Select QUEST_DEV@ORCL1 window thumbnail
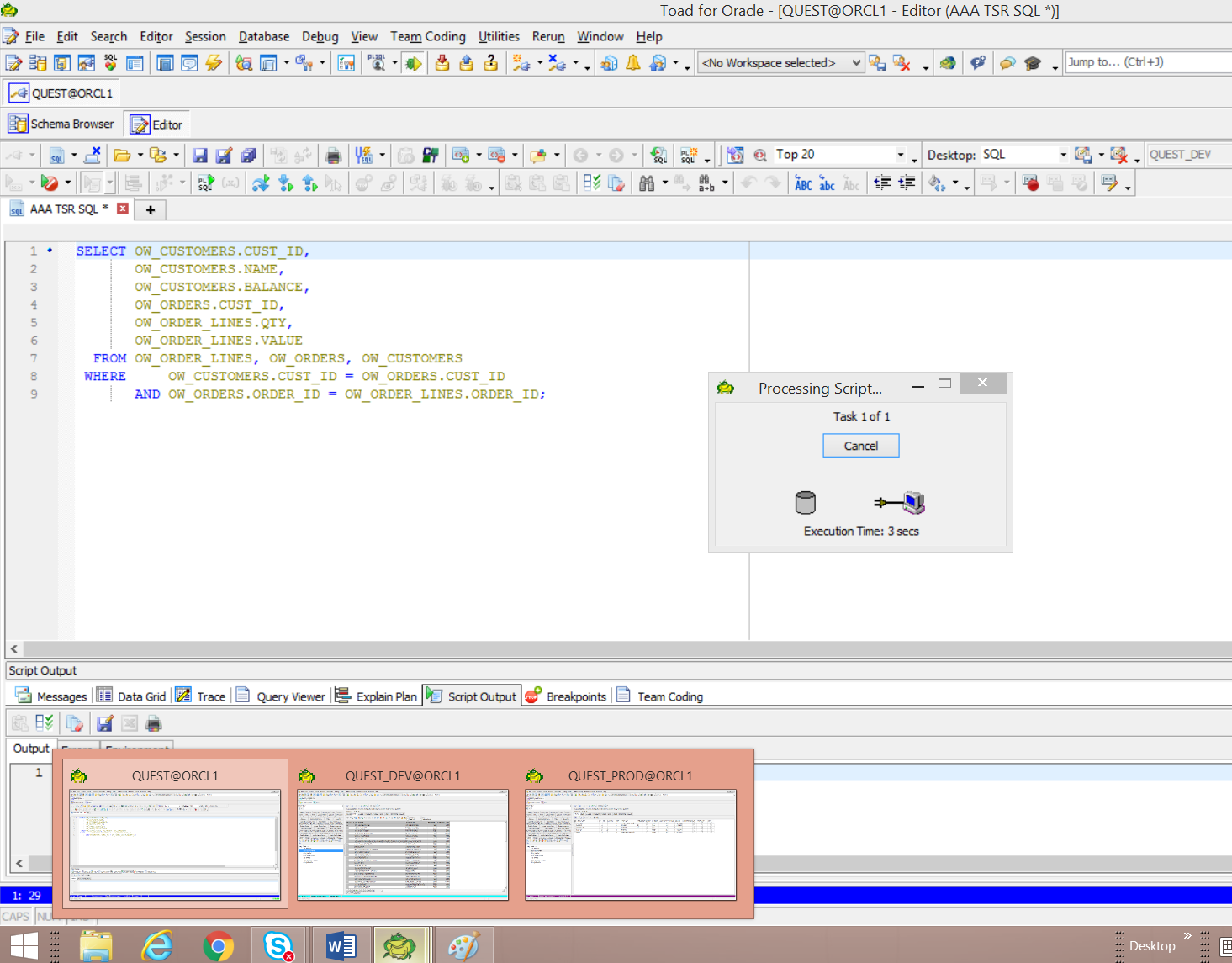 (x=403, y=835)
